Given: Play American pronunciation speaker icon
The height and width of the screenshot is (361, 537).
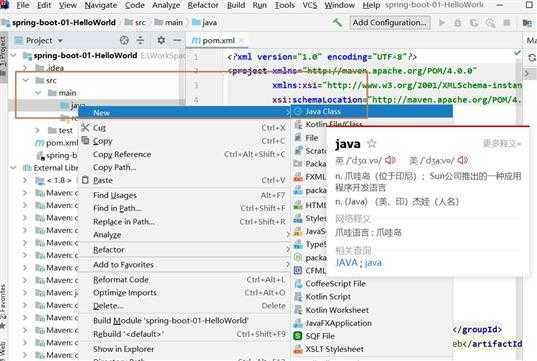Looking at the screenshot, I should pyautogui.click(x=463, y=160).
